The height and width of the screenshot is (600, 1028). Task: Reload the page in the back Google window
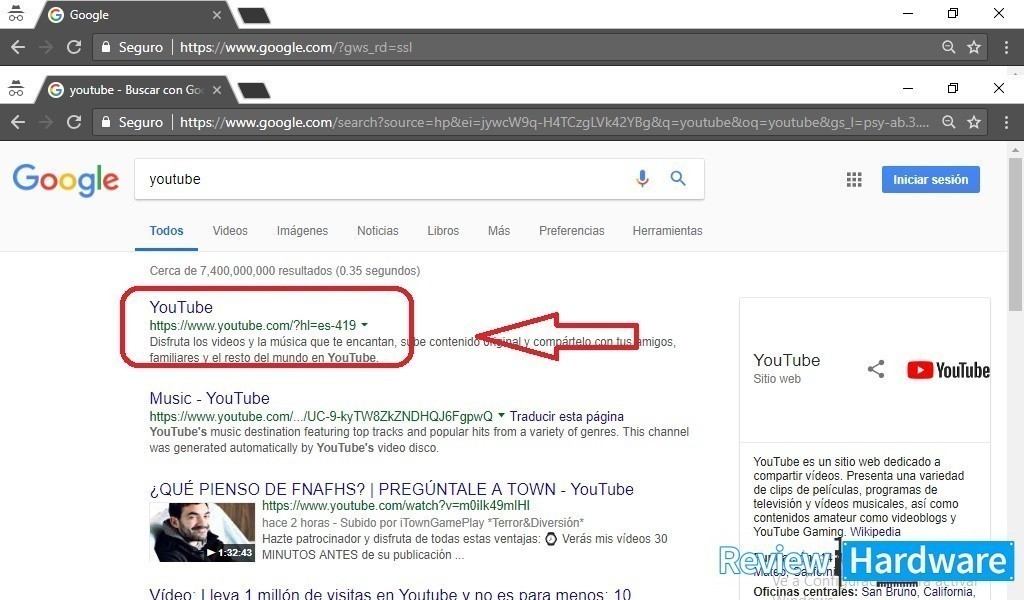tap(74, 47)
